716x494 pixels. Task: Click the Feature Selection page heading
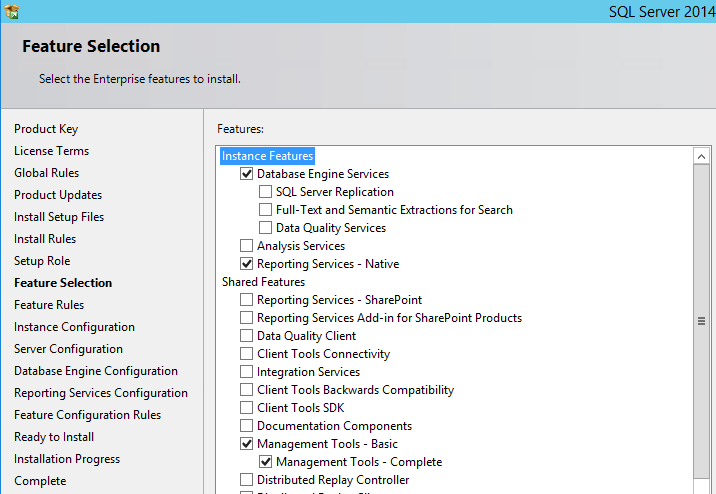pos(91,46)
